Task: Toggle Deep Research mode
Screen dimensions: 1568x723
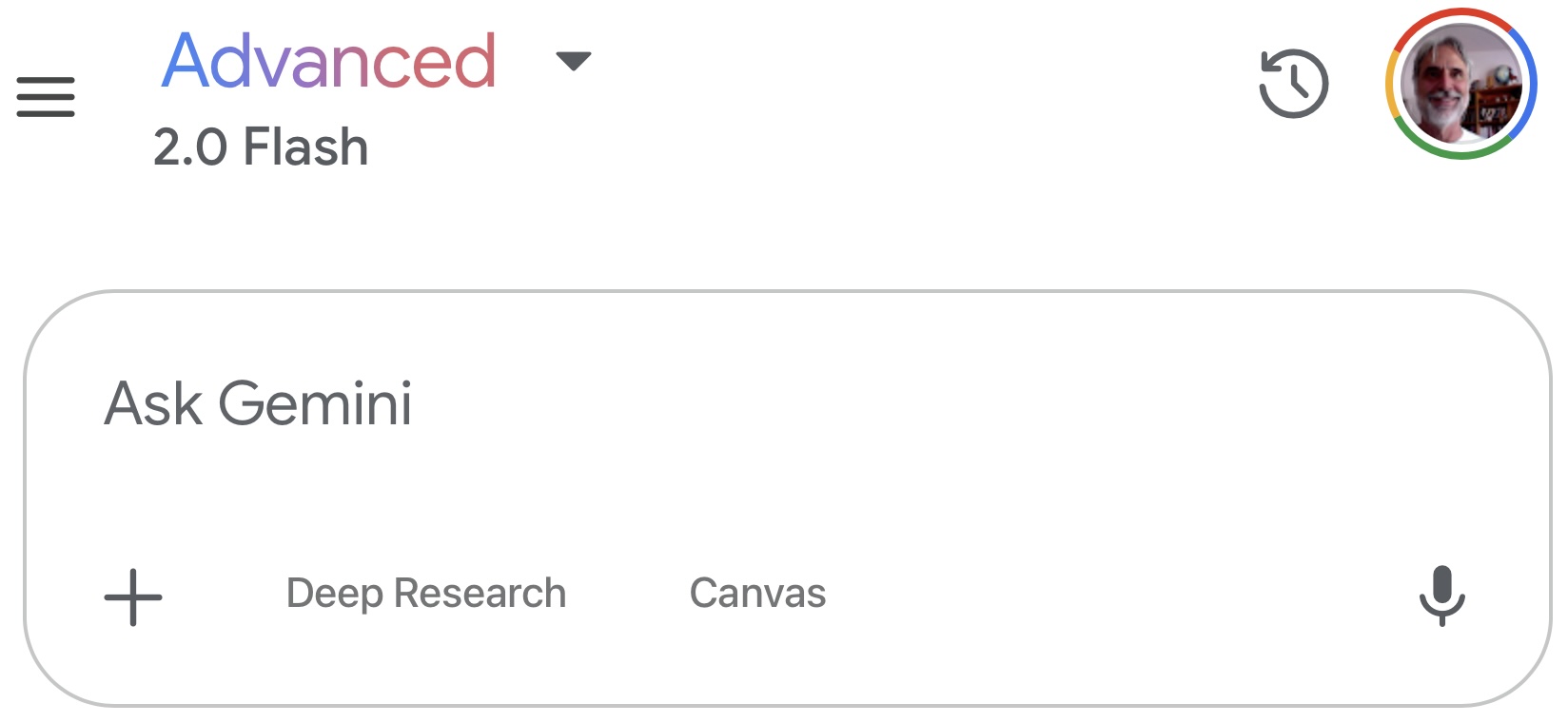Action: point(426,594)
